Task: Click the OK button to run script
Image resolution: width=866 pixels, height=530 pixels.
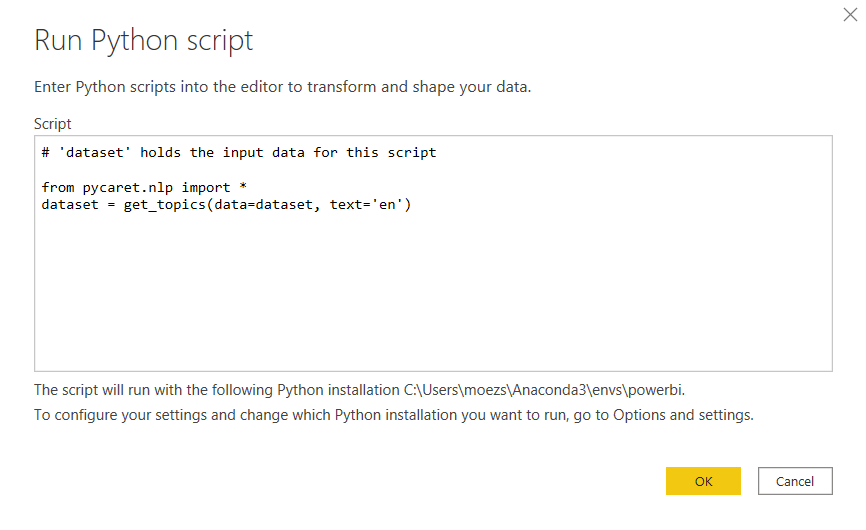Action: (x=703, y=481)
